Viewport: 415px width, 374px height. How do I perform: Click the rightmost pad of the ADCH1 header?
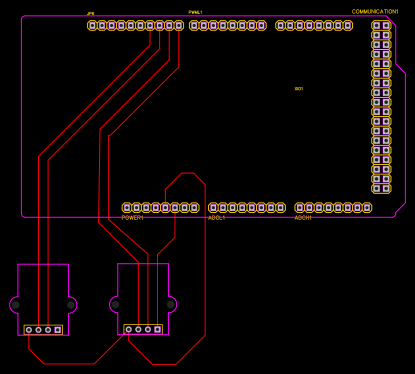367,208
